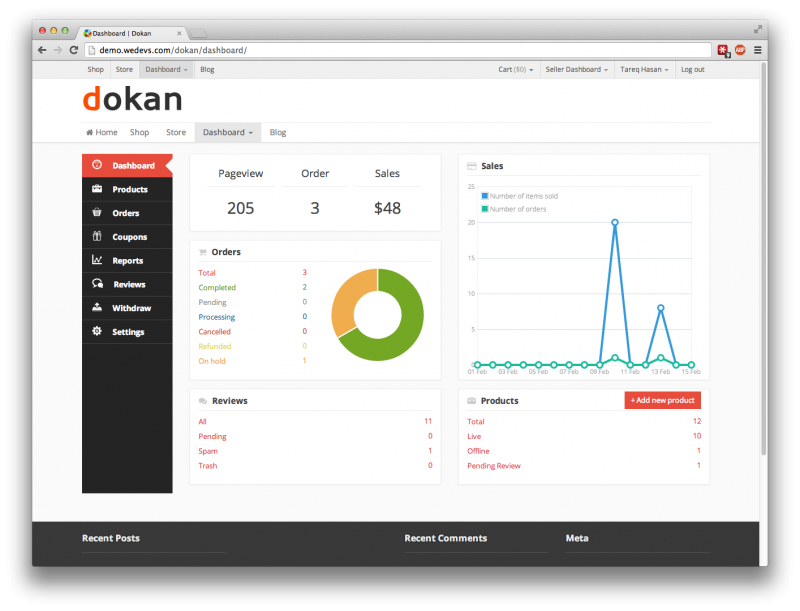Click the Orders basket icon in sidebar
The width and height of the screenshot is (800, 611).
point(97,213)
